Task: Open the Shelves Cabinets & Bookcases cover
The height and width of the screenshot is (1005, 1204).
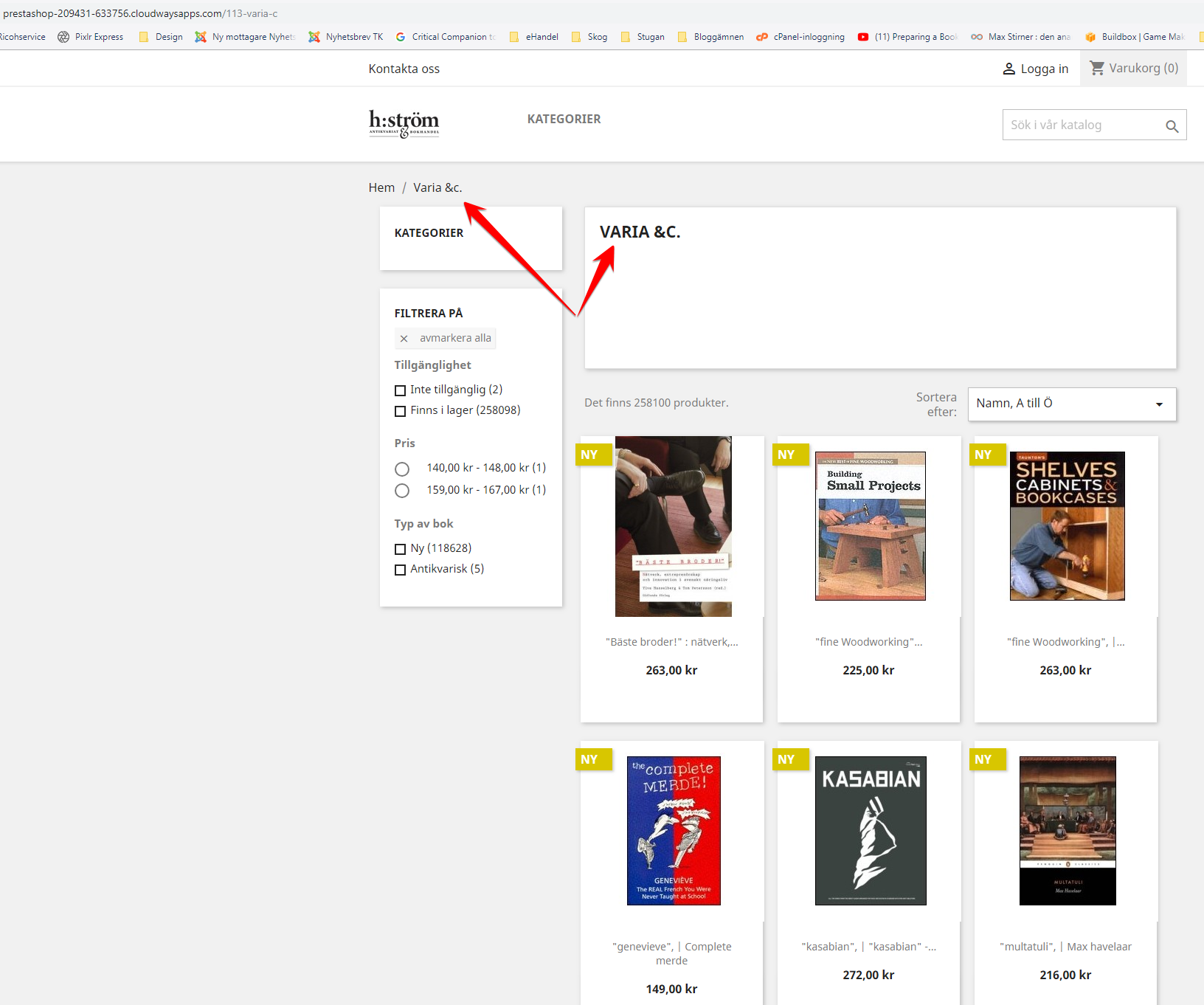Action: click(1068, 526)
